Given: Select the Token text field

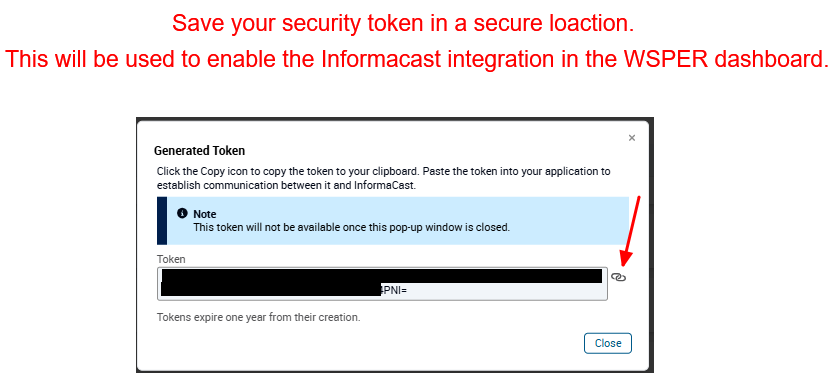Looking at the screenshot, I should tap(382, 284).
